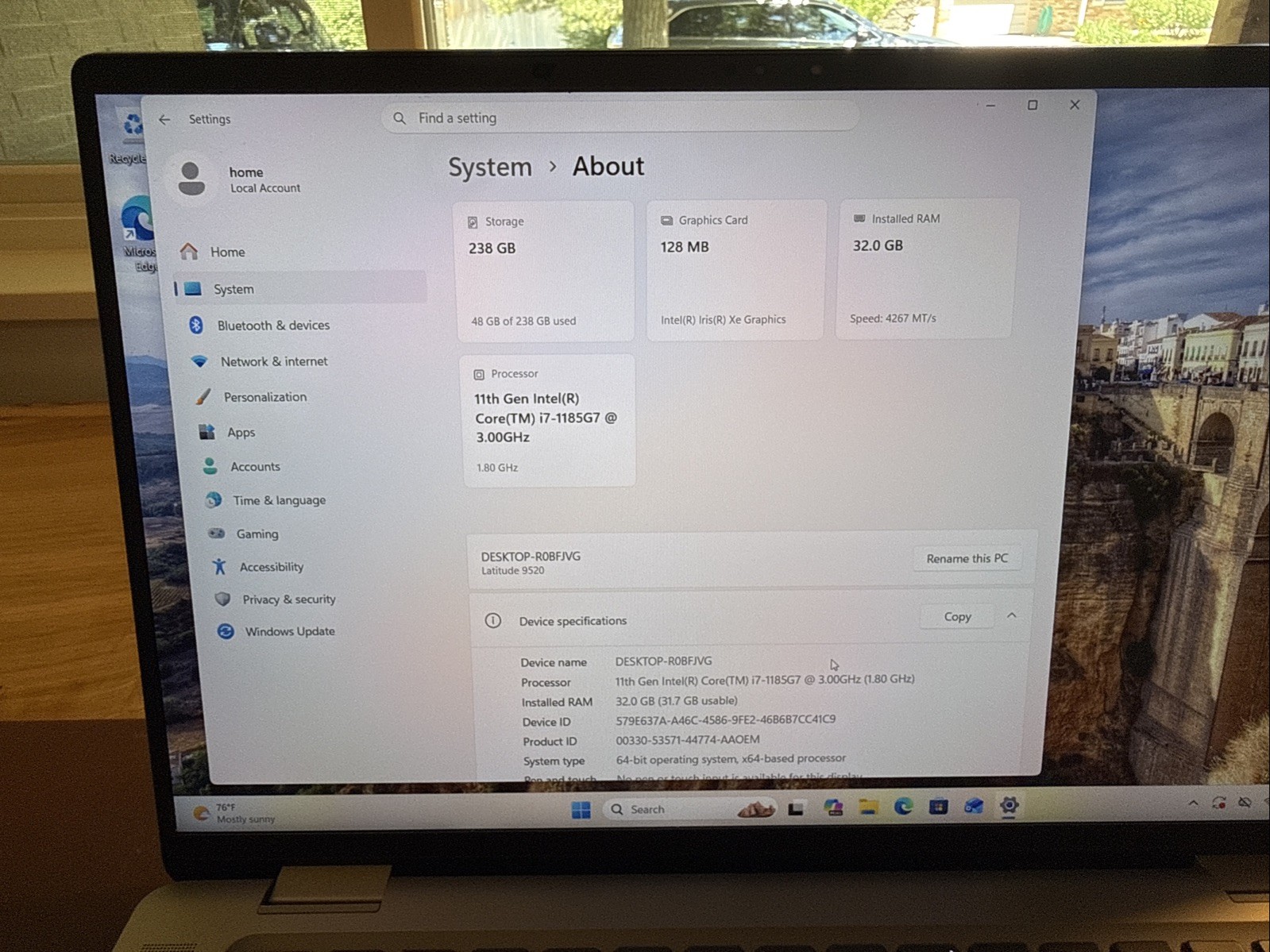Click the Find a setting search box
The image size is (1270, 952).
click(x=620, y=118)
